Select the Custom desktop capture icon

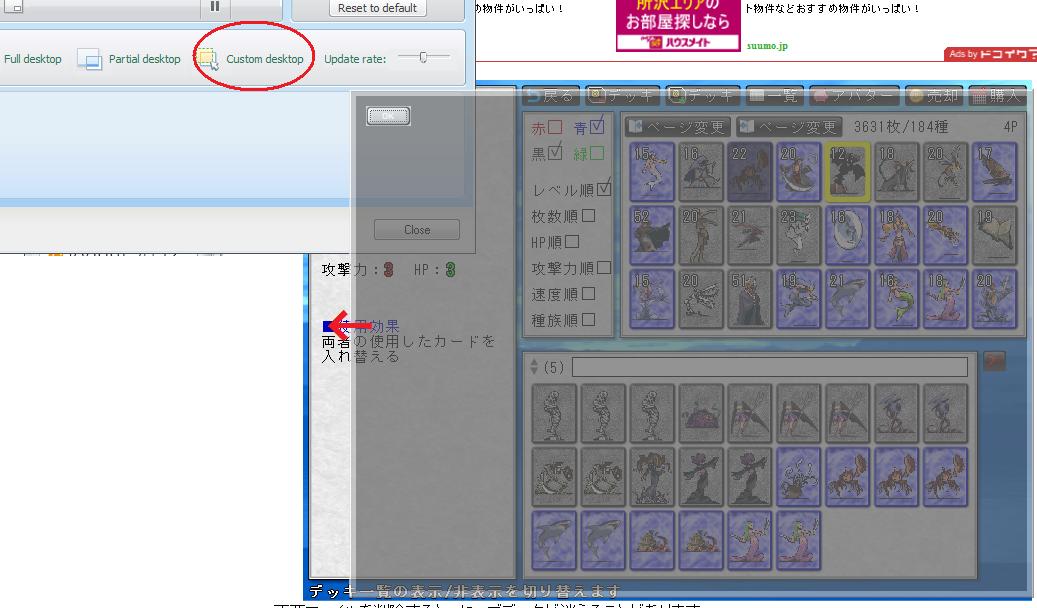click(x=207, y=59)
